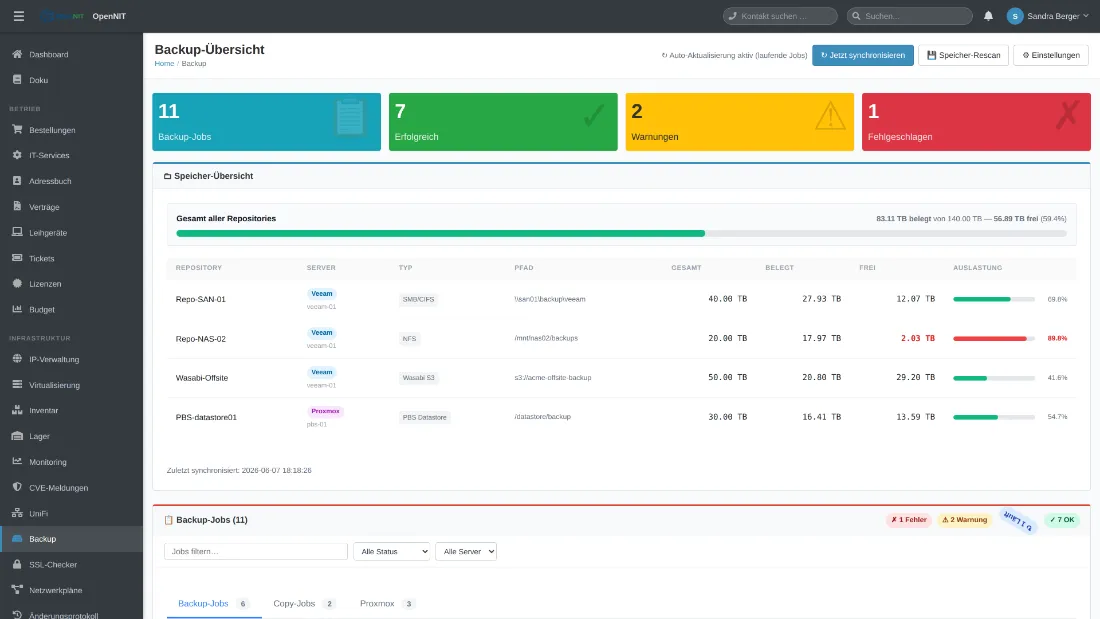Open the Einstellungen button

pyautogui.click(x=1051, y=55)
